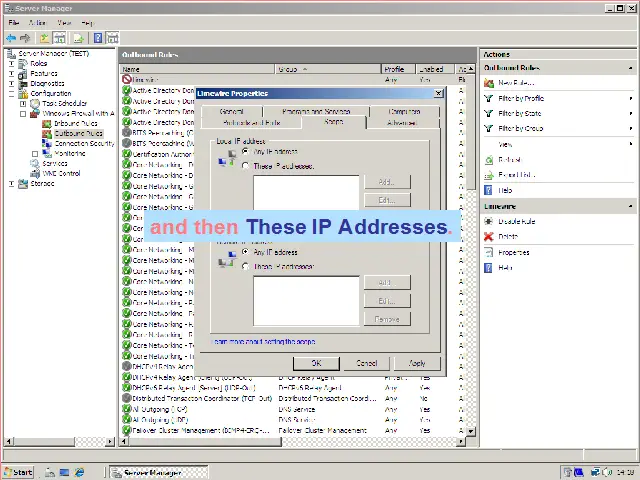
Task: Click Cancel in Limewire Properties
Action: (367, 363)
